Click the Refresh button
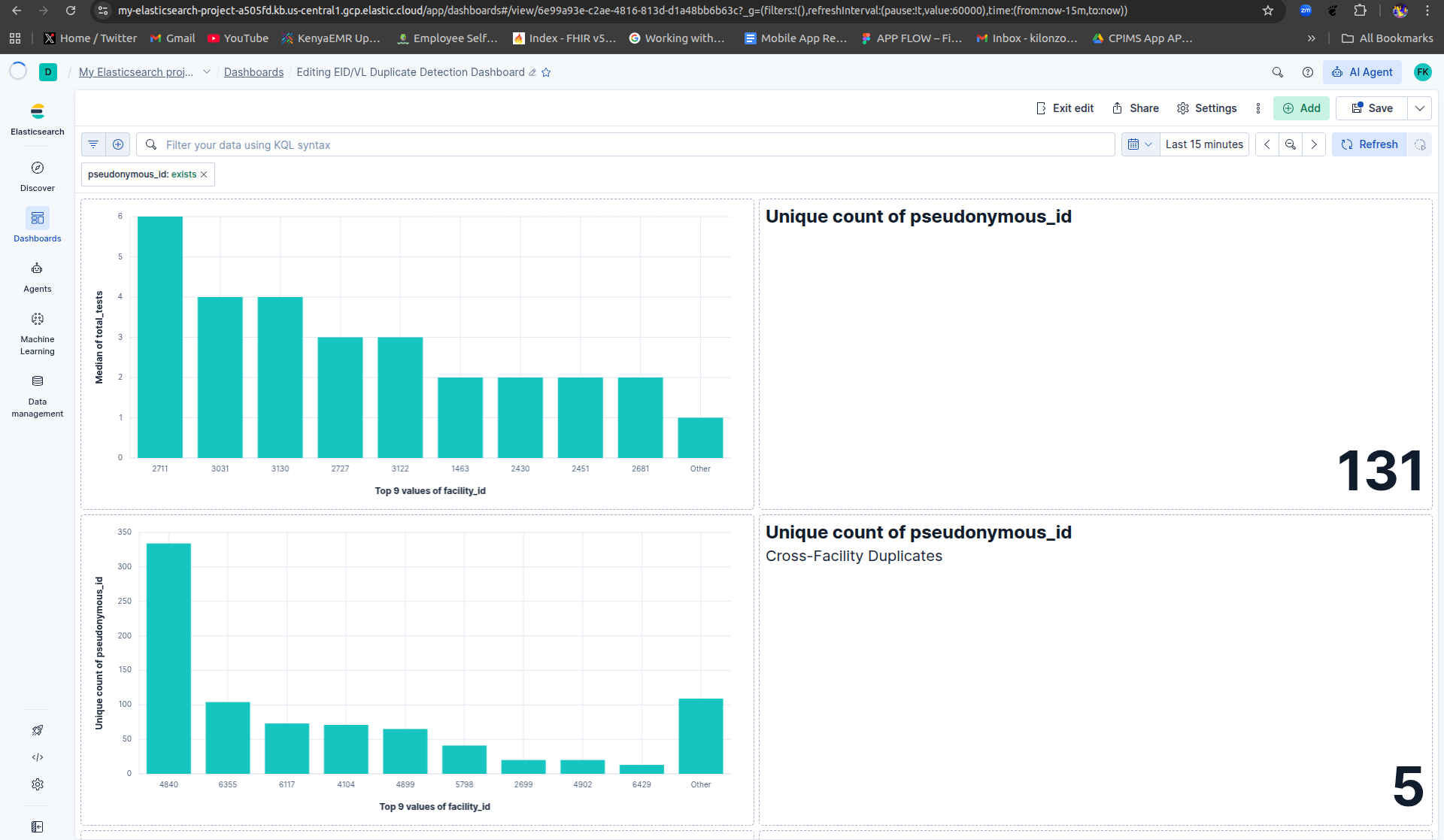 coord(1370,144)
